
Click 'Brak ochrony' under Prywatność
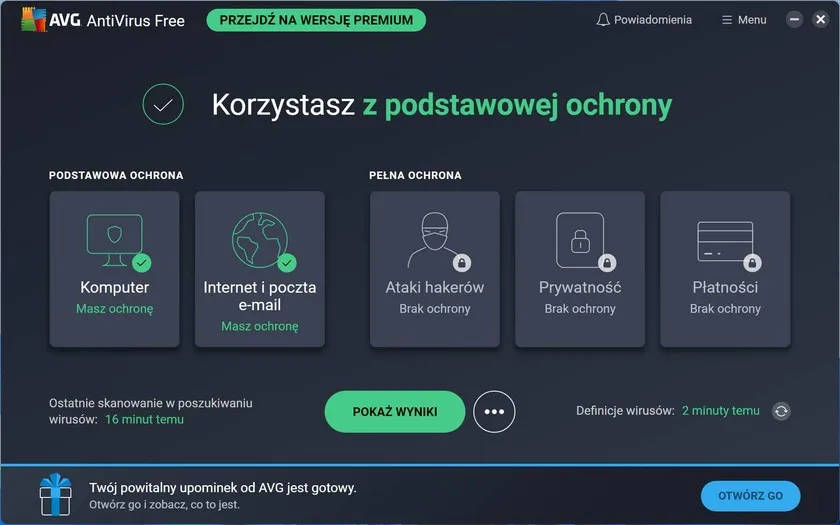click(x=580, y=309)
